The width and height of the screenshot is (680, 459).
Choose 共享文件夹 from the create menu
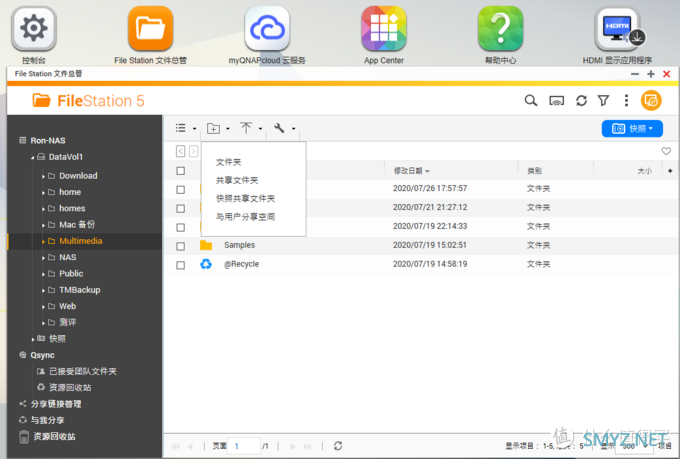237,180
